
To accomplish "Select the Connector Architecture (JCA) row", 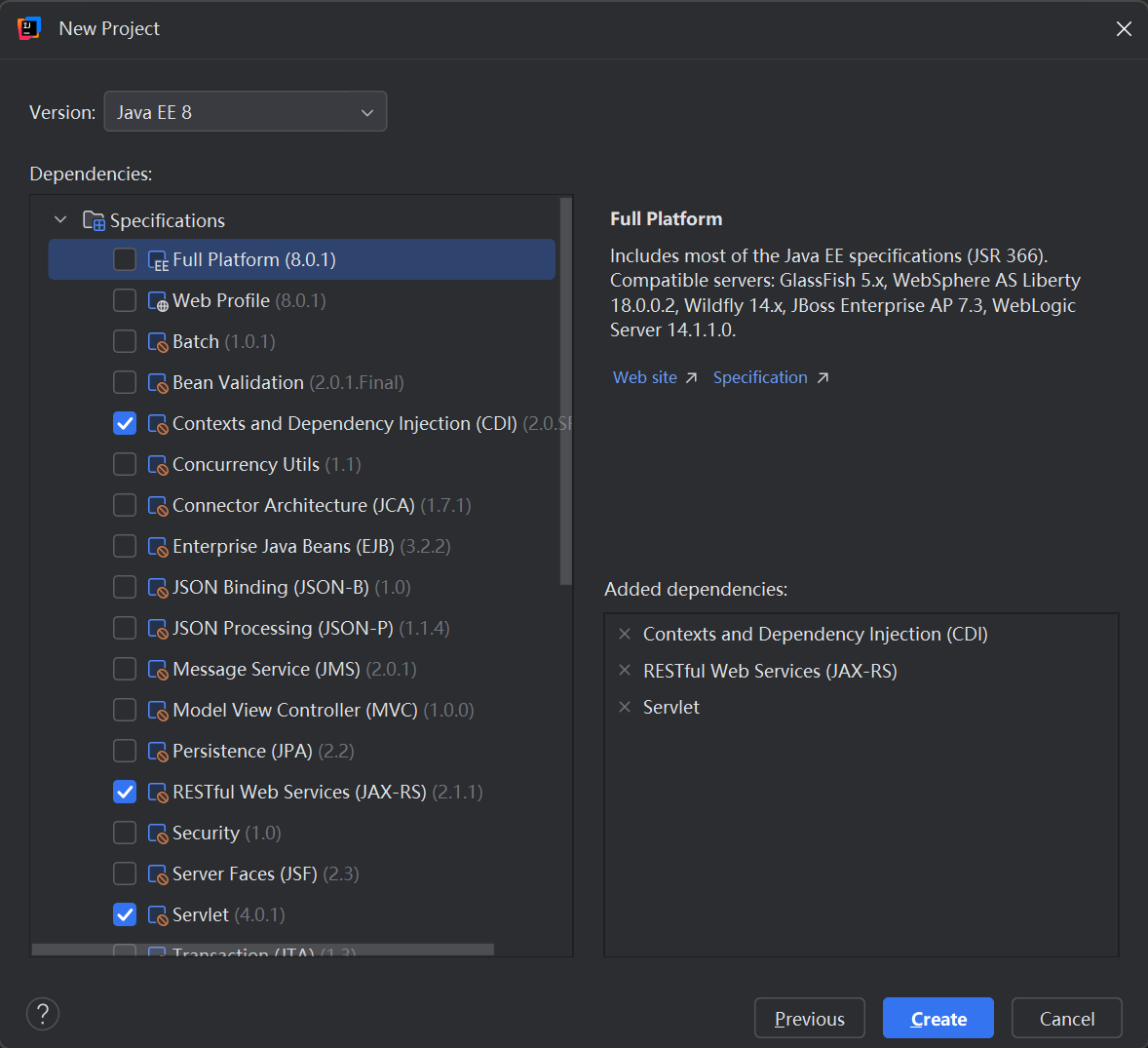I will 302,505.
